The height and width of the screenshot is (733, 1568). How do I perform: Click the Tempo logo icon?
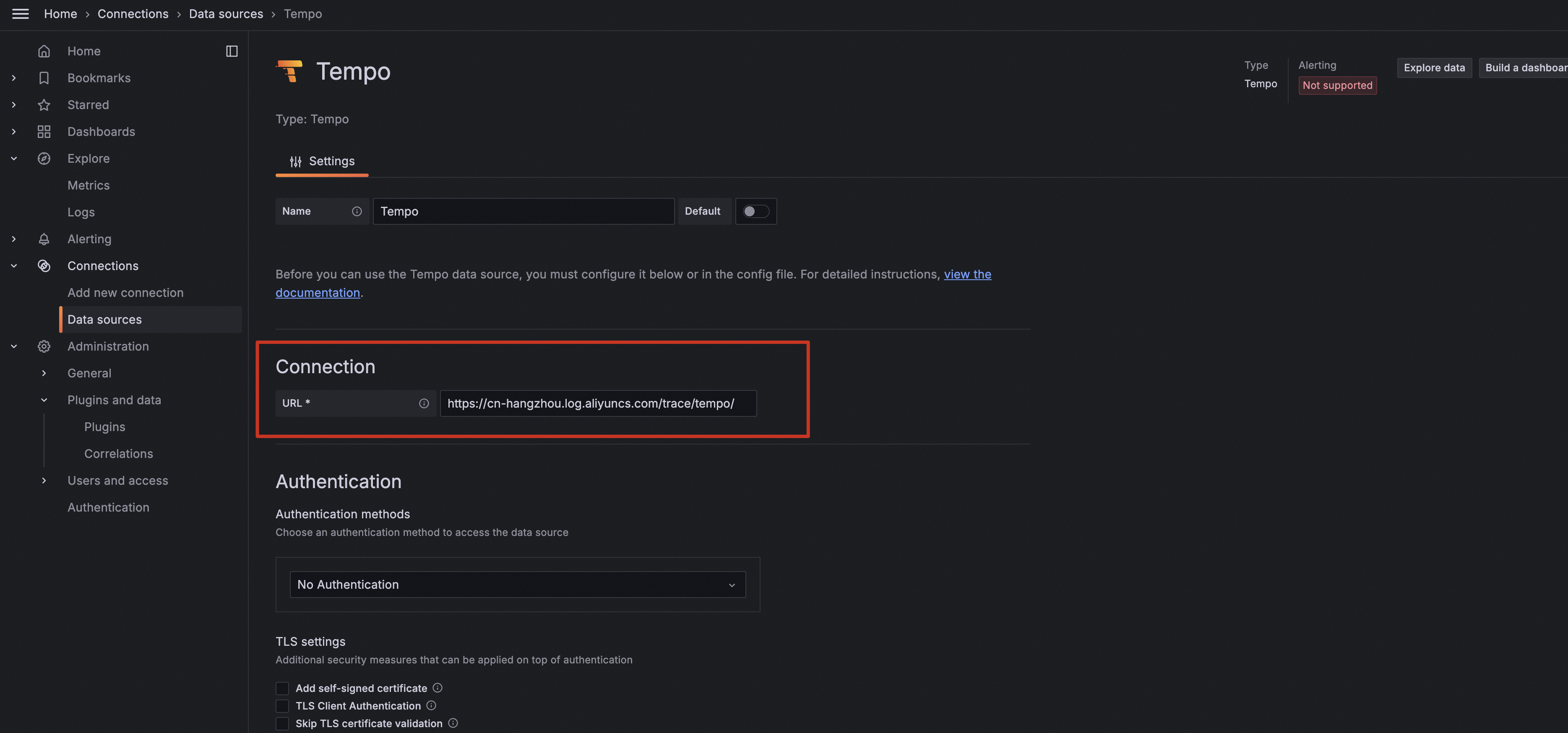pyautogui.click(x=290, y=71)
